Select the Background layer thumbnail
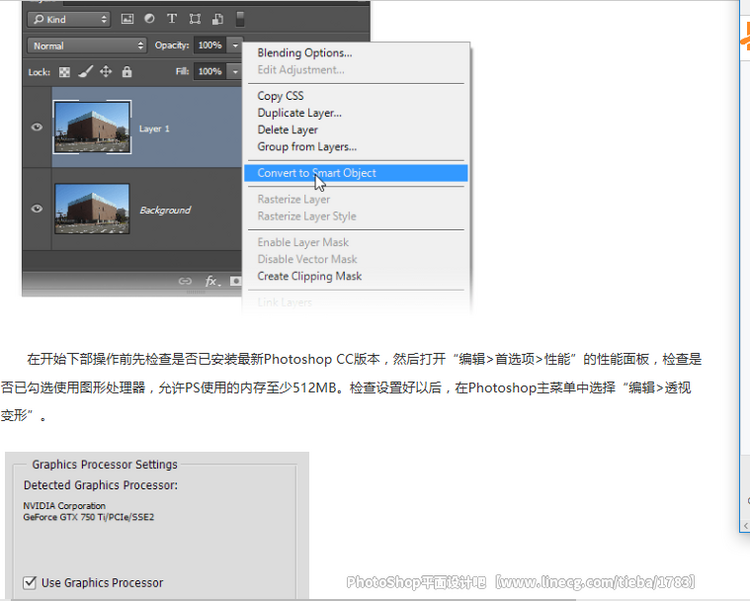This screenshot has height=601, width=750. click(x=92, y=209)
